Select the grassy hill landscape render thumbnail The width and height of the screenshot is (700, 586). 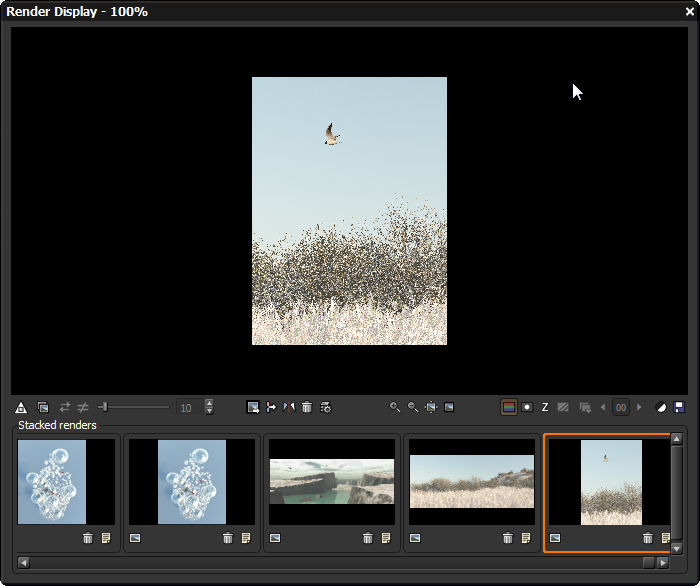pos(472,481)
